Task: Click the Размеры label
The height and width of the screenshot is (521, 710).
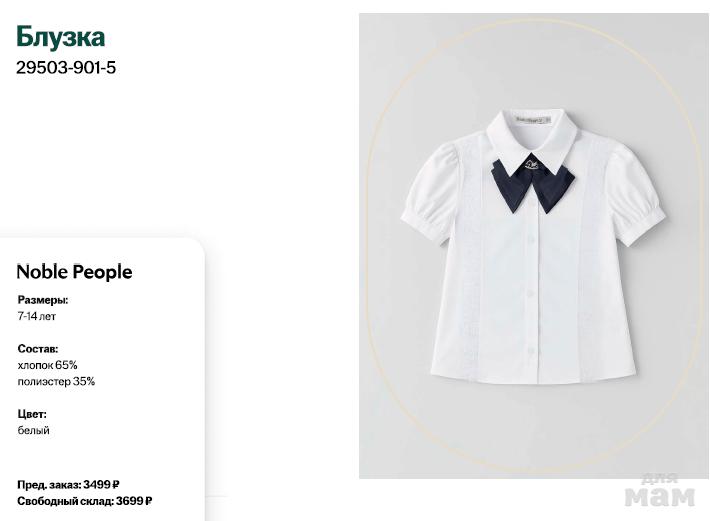Action: 43,300
